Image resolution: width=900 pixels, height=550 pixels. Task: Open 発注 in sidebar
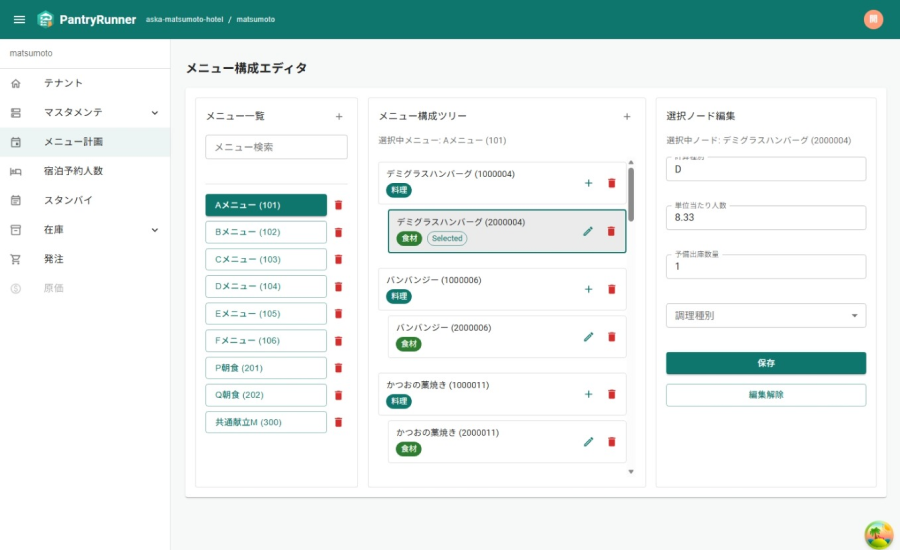point(85,259)
